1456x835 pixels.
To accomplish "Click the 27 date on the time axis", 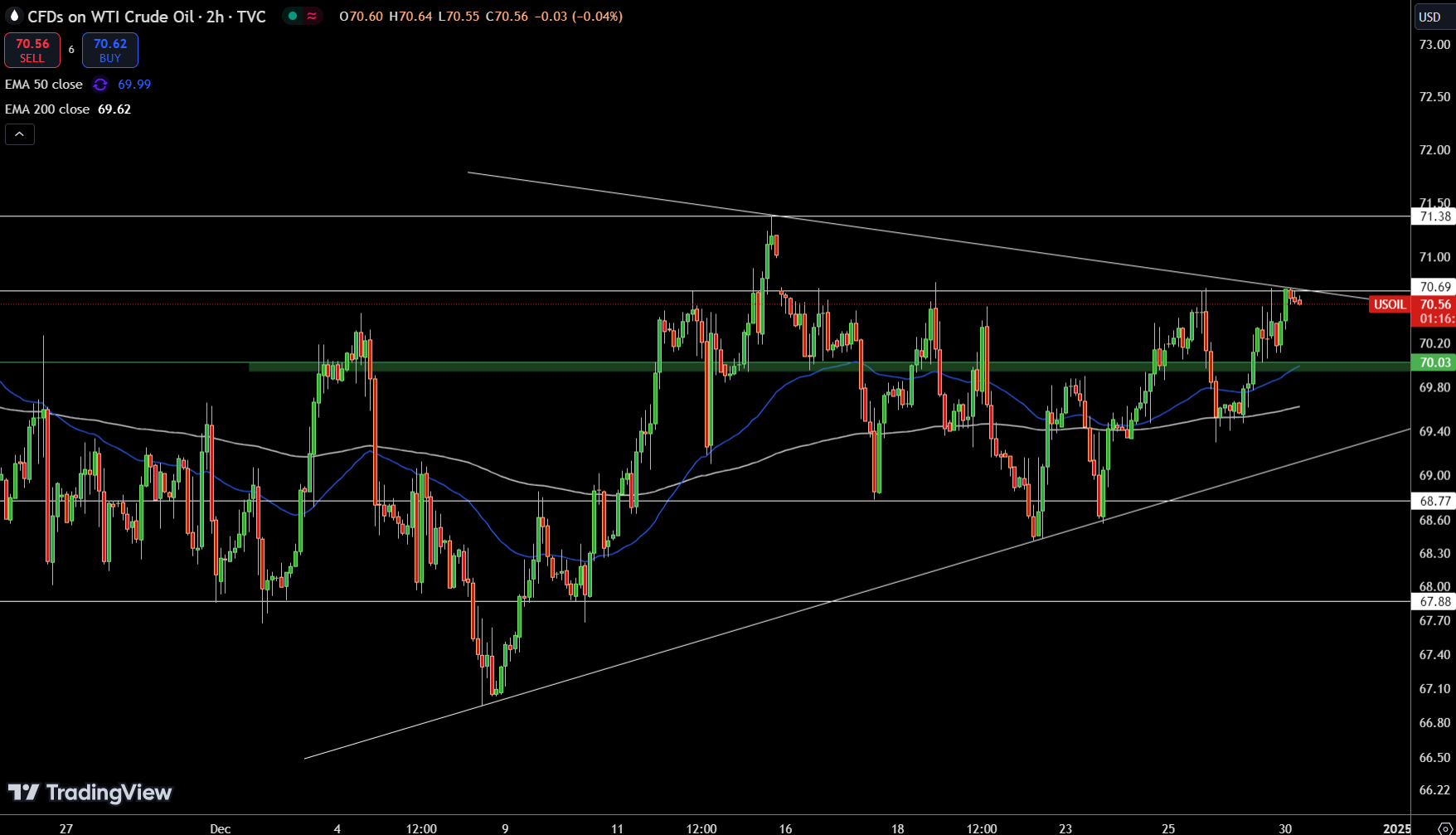I will 66,828.
